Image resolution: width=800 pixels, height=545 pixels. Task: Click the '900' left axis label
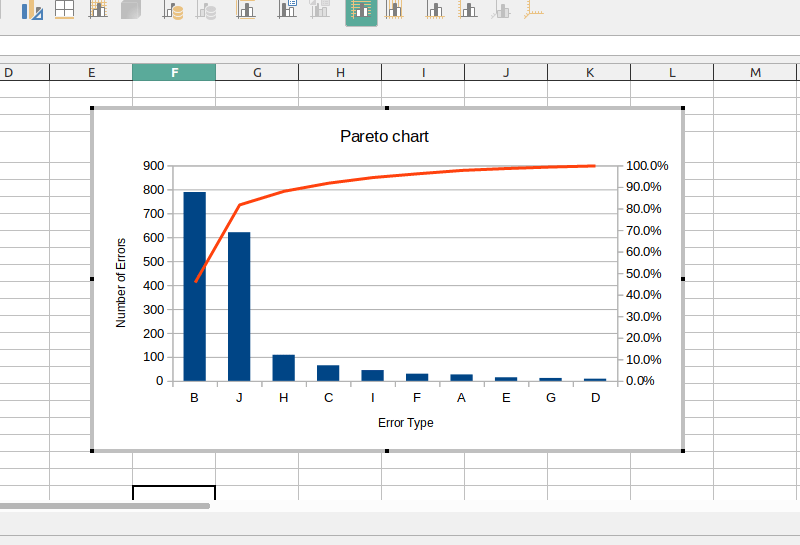tap(154, 166)
